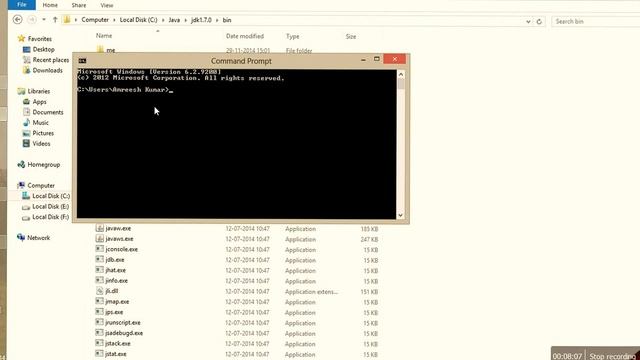
Task: Minimize the Command Prompt window
Action: tap(363, 60)
